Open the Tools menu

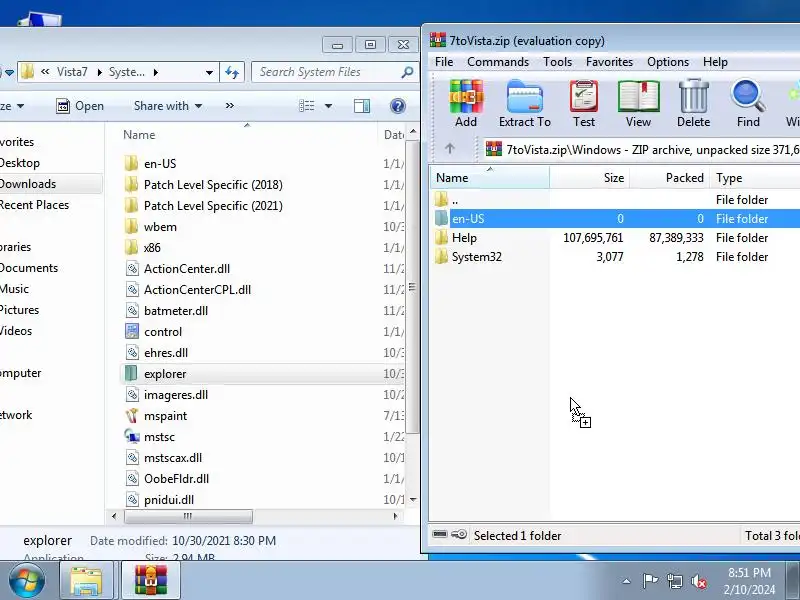click(557, 62)
